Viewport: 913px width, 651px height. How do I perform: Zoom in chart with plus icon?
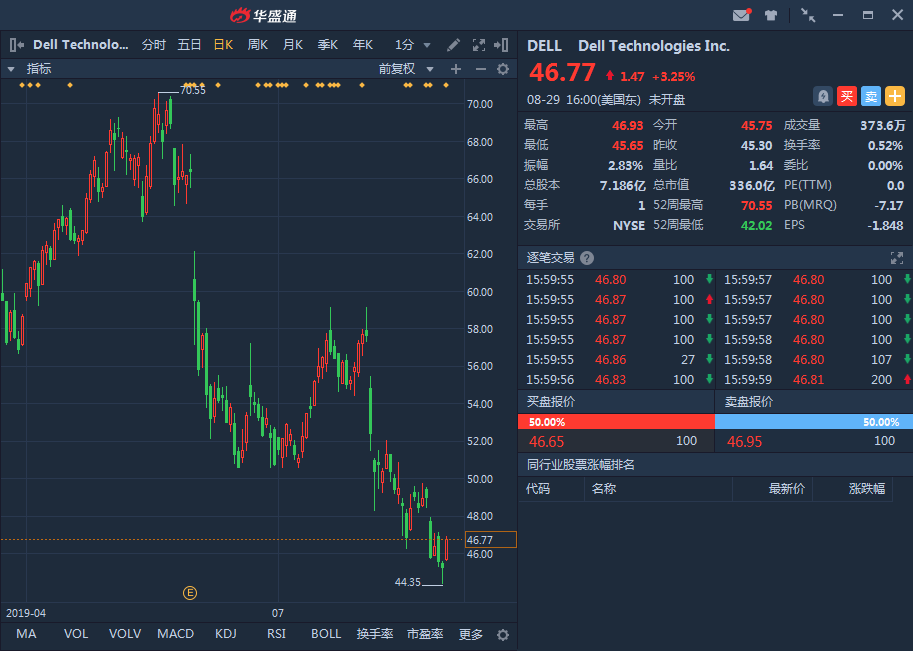(x=456, y=69)
